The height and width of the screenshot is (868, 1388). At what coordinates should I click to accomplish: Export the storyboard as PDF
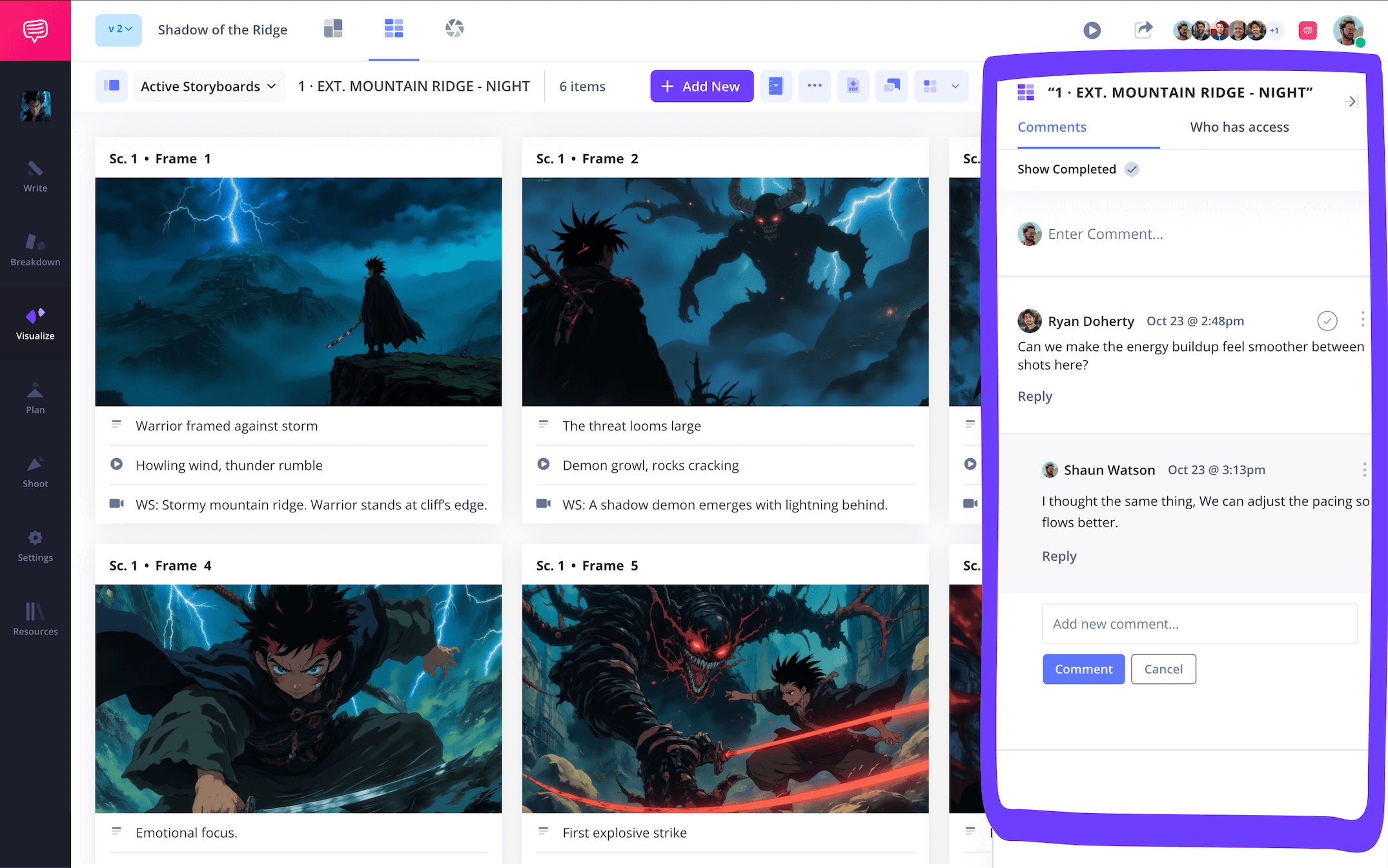(853, 86)
